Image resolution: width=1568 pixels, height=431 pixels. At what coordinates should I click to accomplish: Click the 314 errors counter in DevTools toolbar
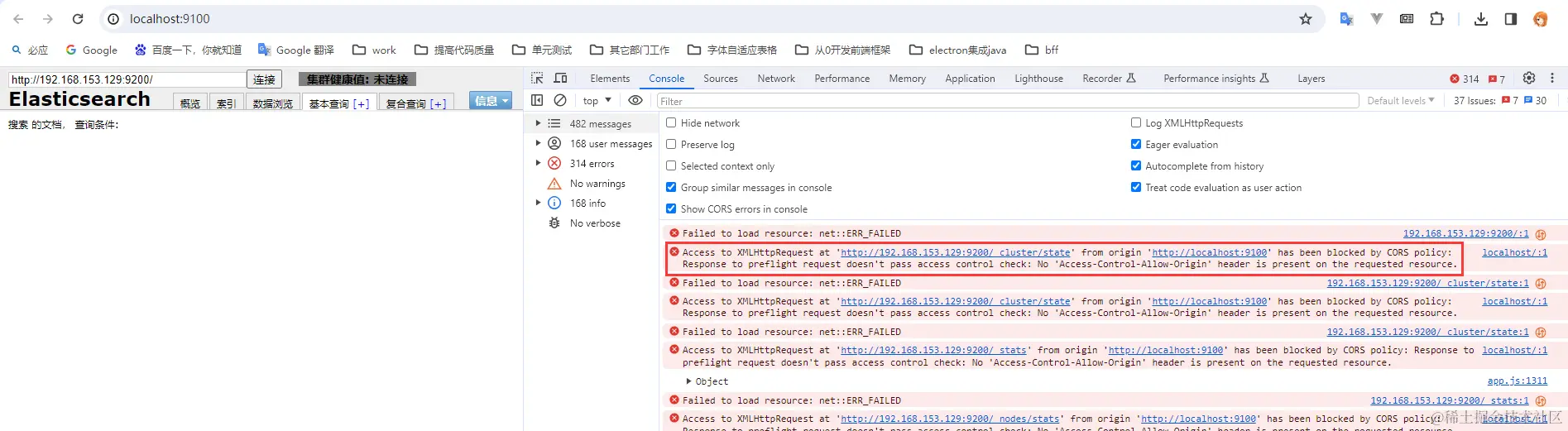click(1465, 79)
